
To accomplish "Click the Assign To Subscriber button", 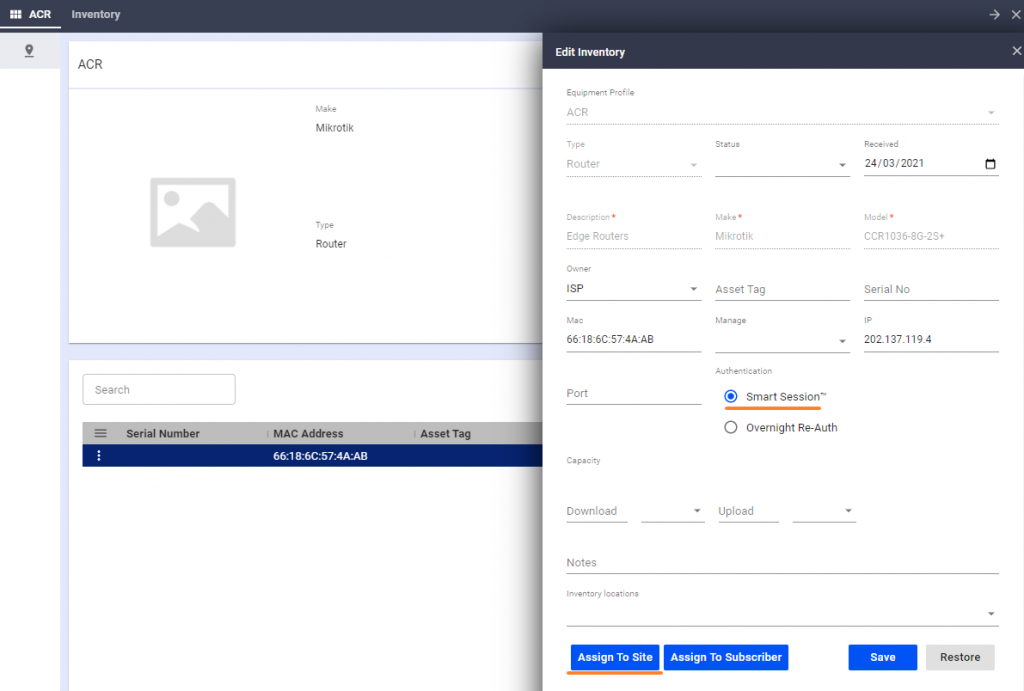I will [725, 657].
